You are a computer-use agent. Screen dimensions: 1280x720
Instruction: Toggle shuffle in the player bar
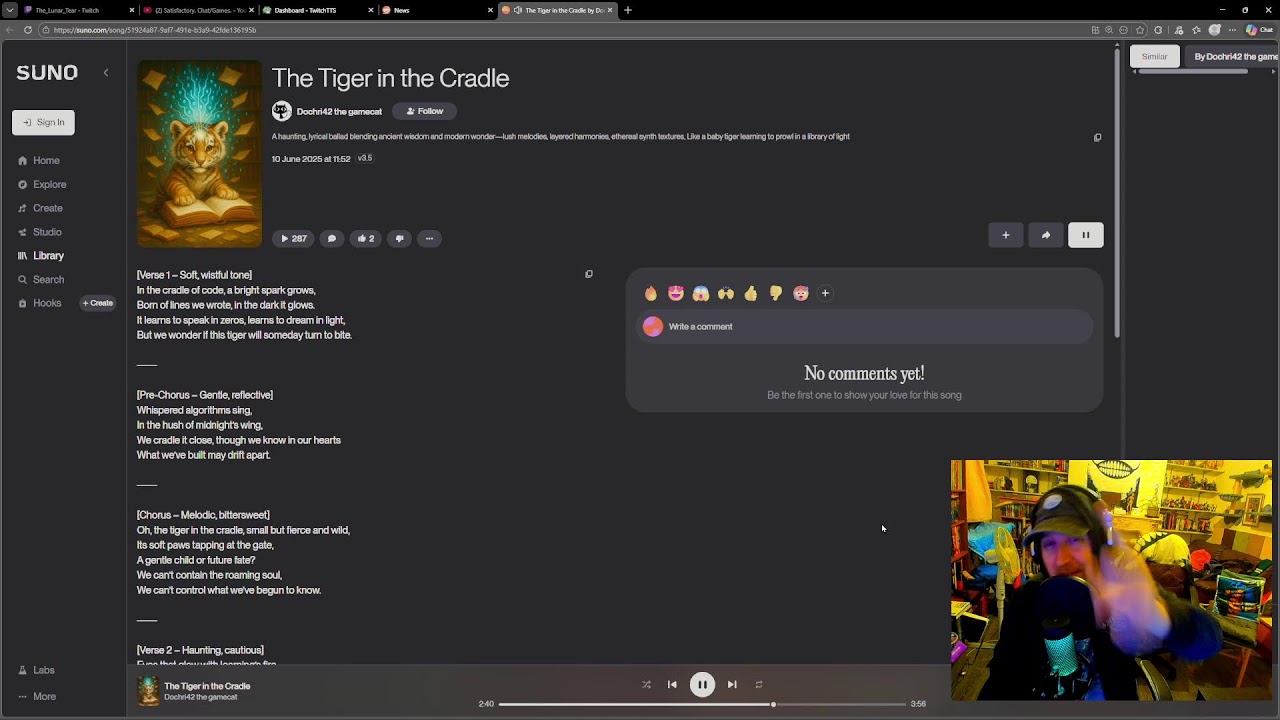(646, 685)
